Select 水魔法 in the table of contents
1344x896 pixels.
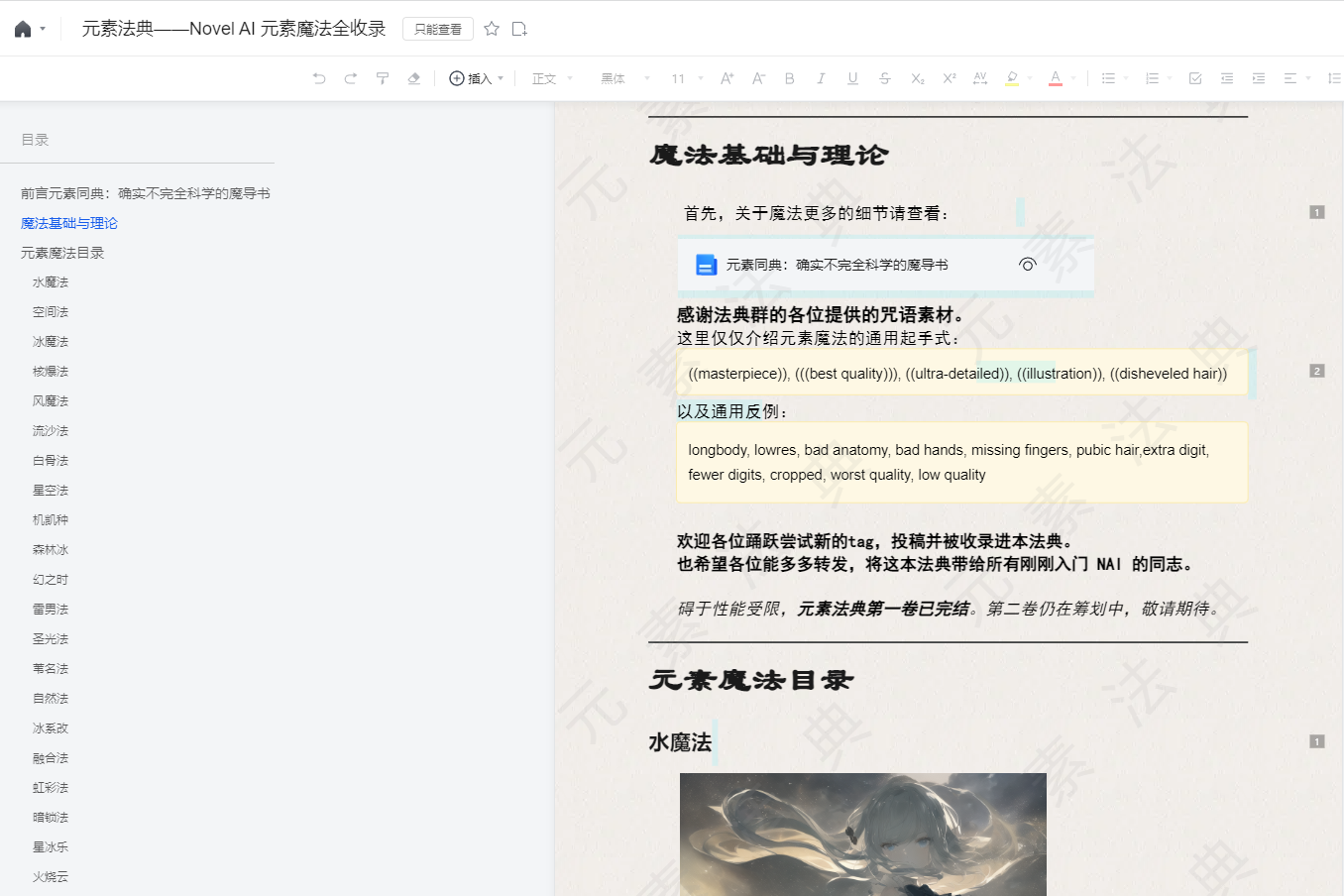[50, 282]
